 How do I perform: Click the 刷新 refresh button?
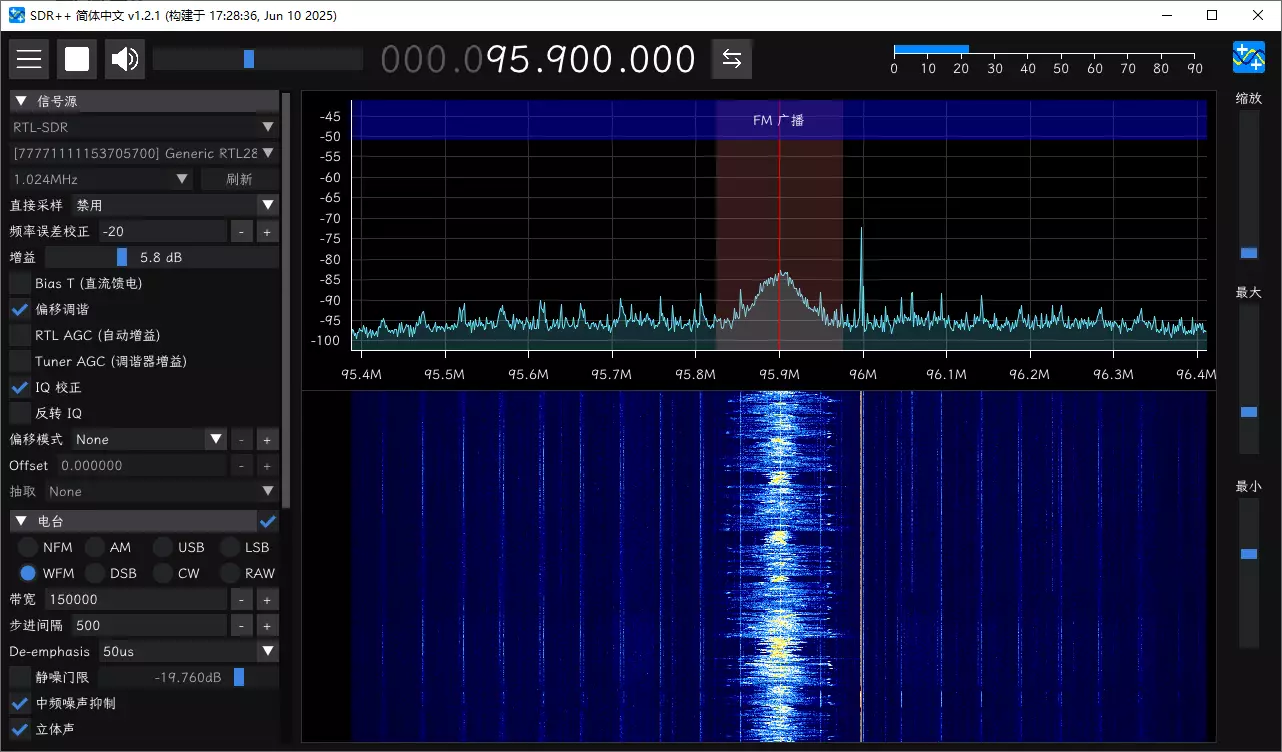tap(239, 179)
